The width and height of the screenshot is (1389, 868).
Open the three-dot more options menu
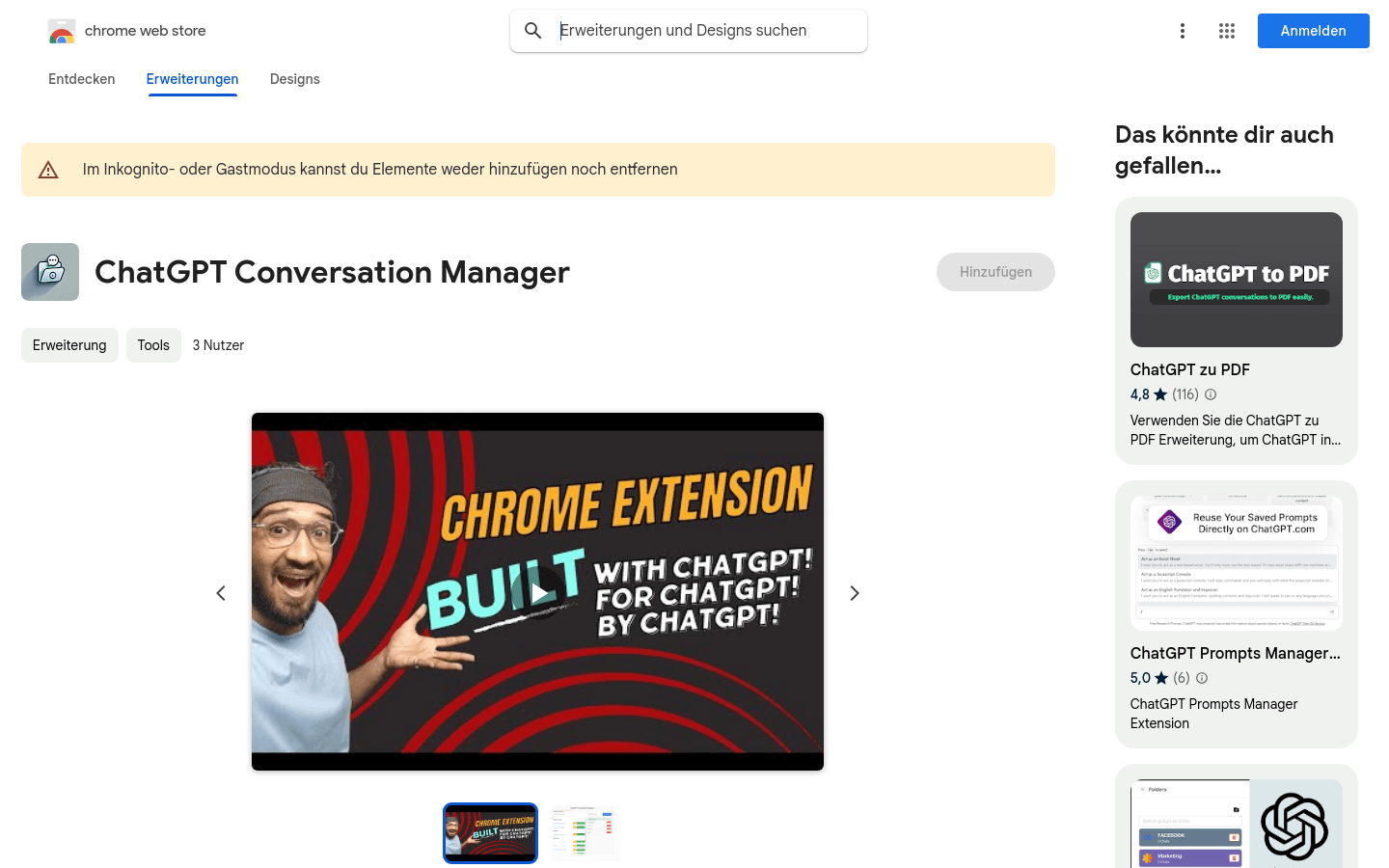[x=1183, y=31]
